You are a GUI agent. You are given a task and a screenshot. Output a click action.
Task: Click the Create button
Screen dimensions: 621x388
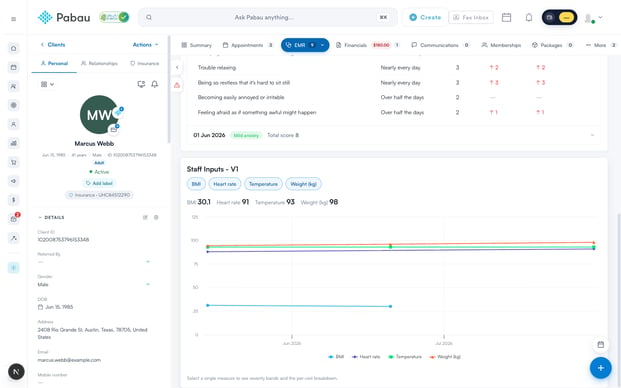pyautogui.click(x=425, y=17)
